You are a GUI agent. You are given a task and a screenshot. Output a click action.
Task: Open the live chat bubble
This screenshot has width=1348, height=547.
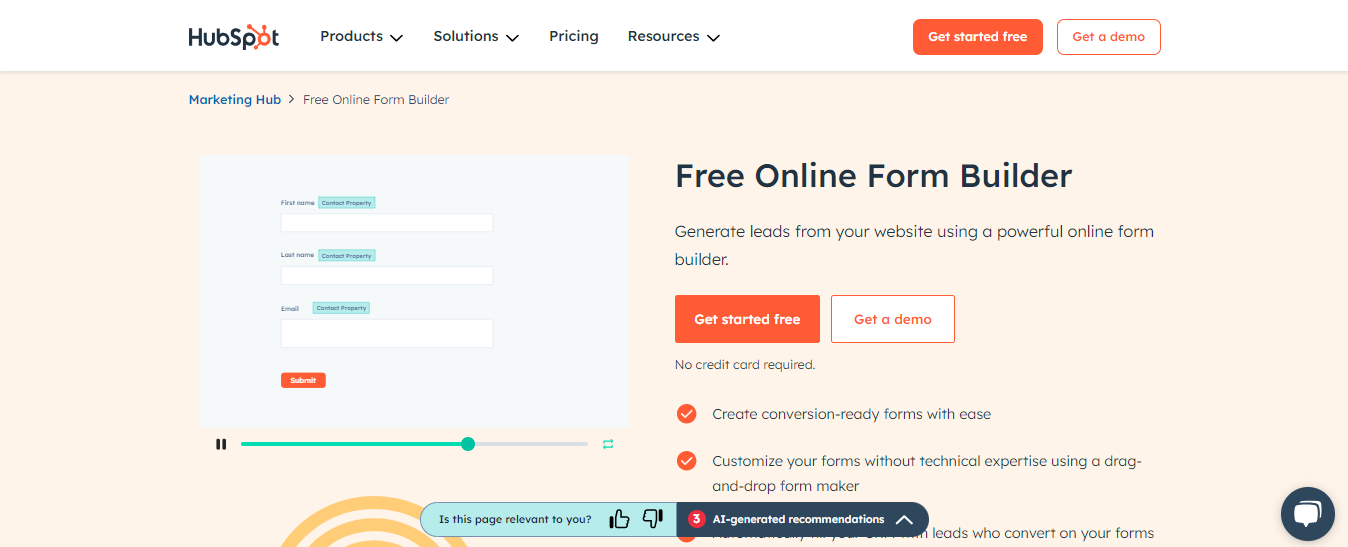(1307, 514)
